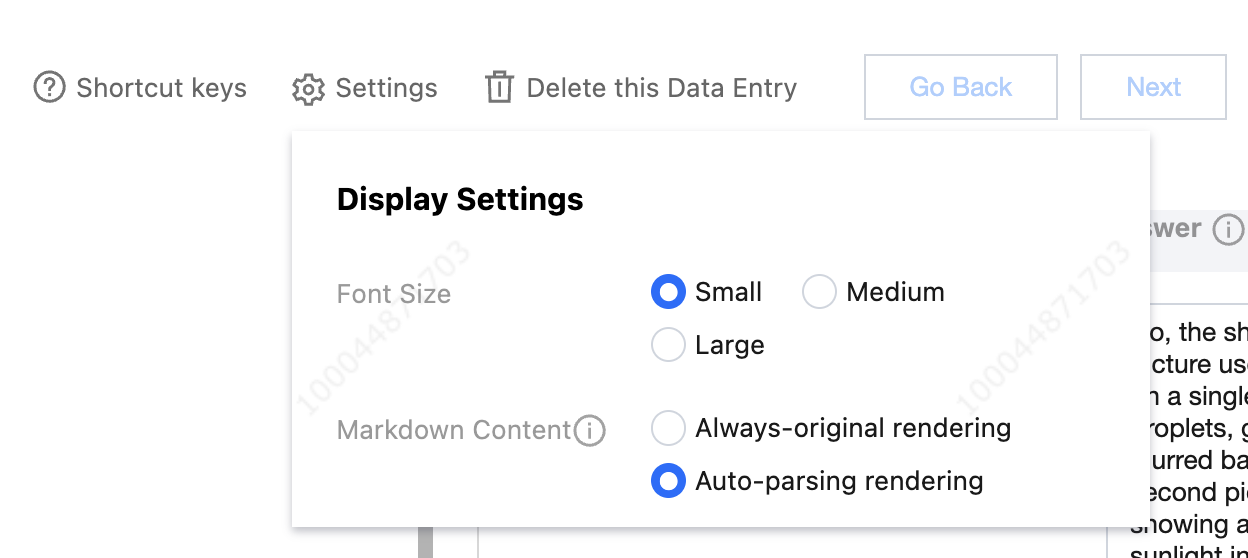The image size is (1248, 558).
Task: Switch font size to Large
Action: click(668, 345)
